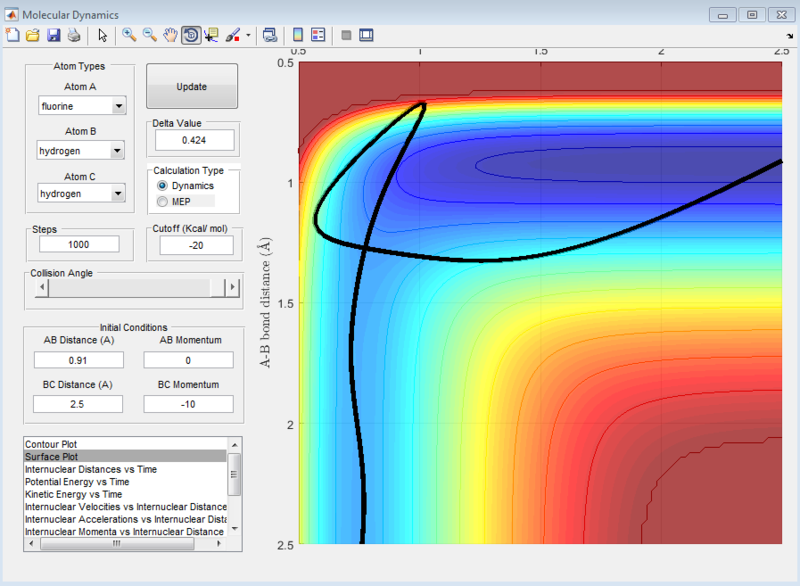Click the Collision Angle slider track
The image size is (800, 586).
click(x=130, y=288)
